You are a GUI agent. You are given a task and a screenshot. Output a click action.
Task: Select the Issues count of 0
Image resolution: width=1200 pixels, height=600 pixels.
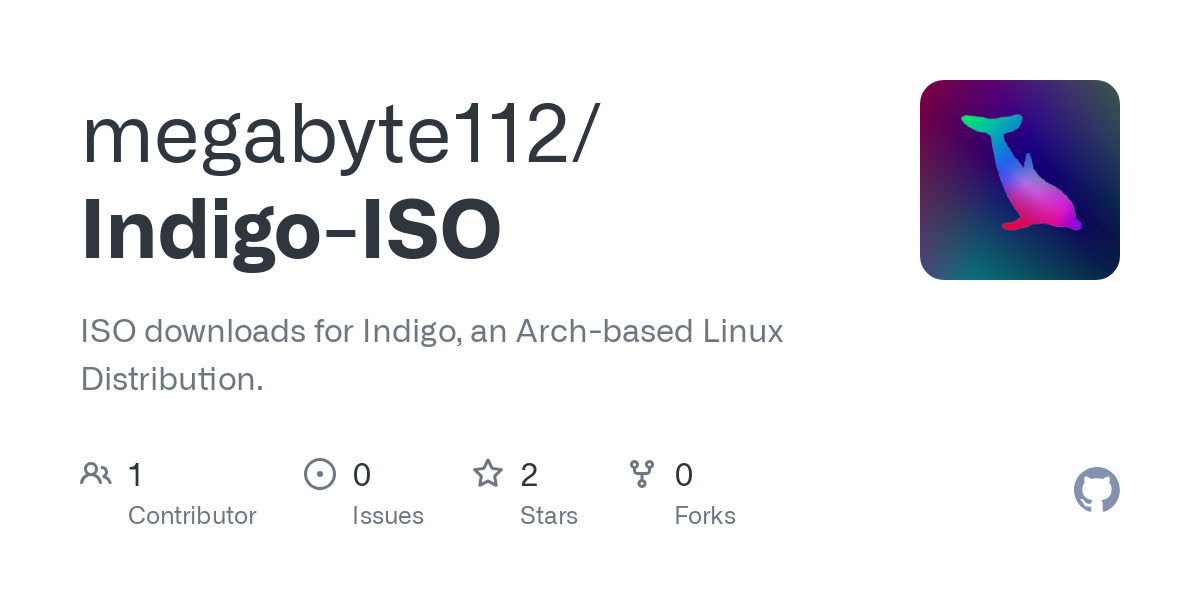pyautogui.click(x=361, y=475)
